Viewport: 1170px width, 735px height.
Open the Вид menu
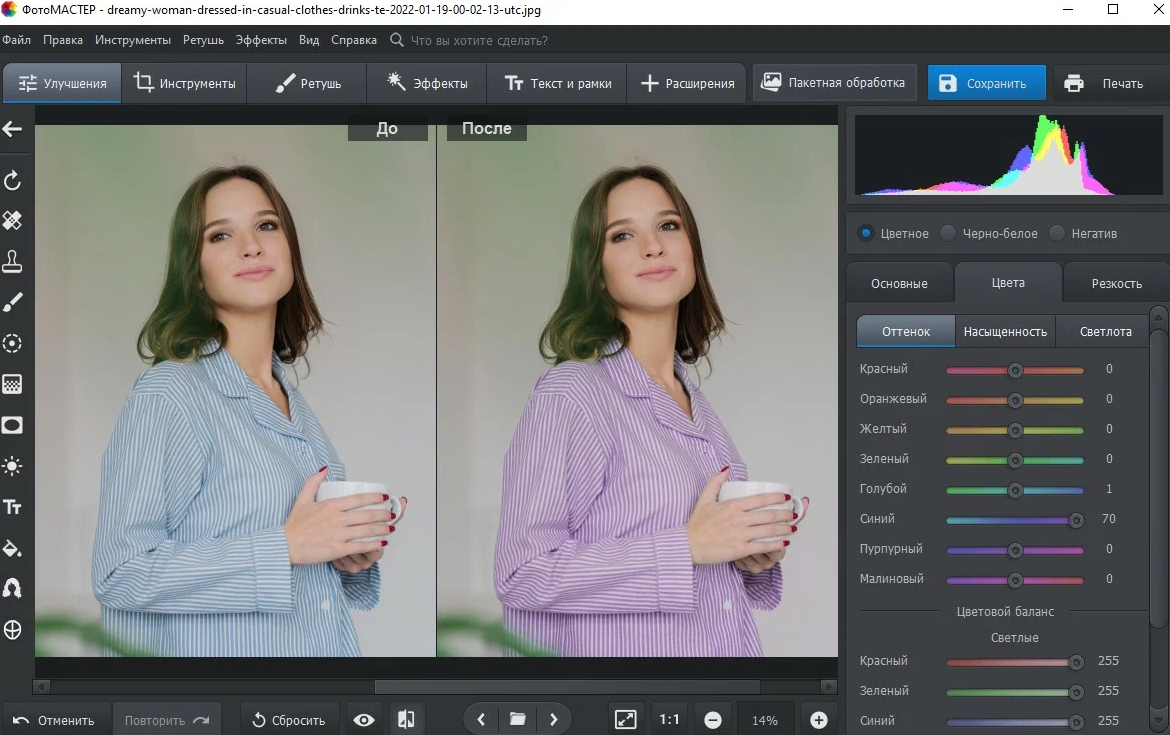[x=309, y=40]
